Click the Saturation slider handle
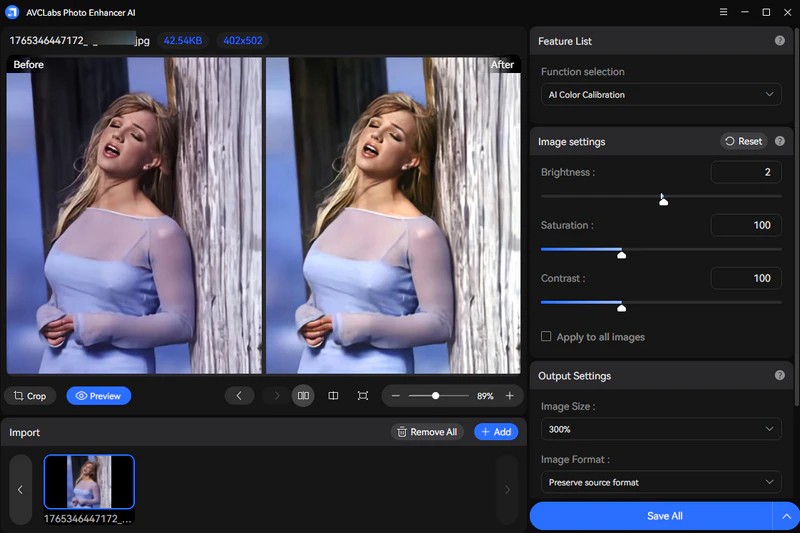 621,254
